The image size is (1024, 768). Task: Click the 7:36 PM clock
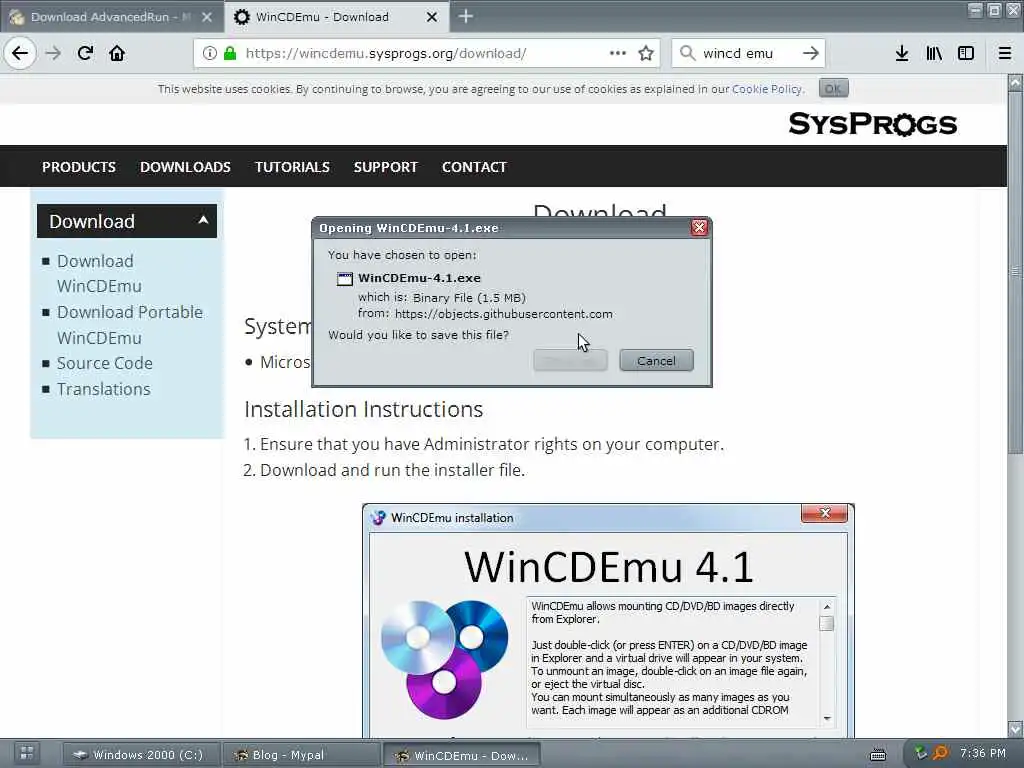pos(983,754)
